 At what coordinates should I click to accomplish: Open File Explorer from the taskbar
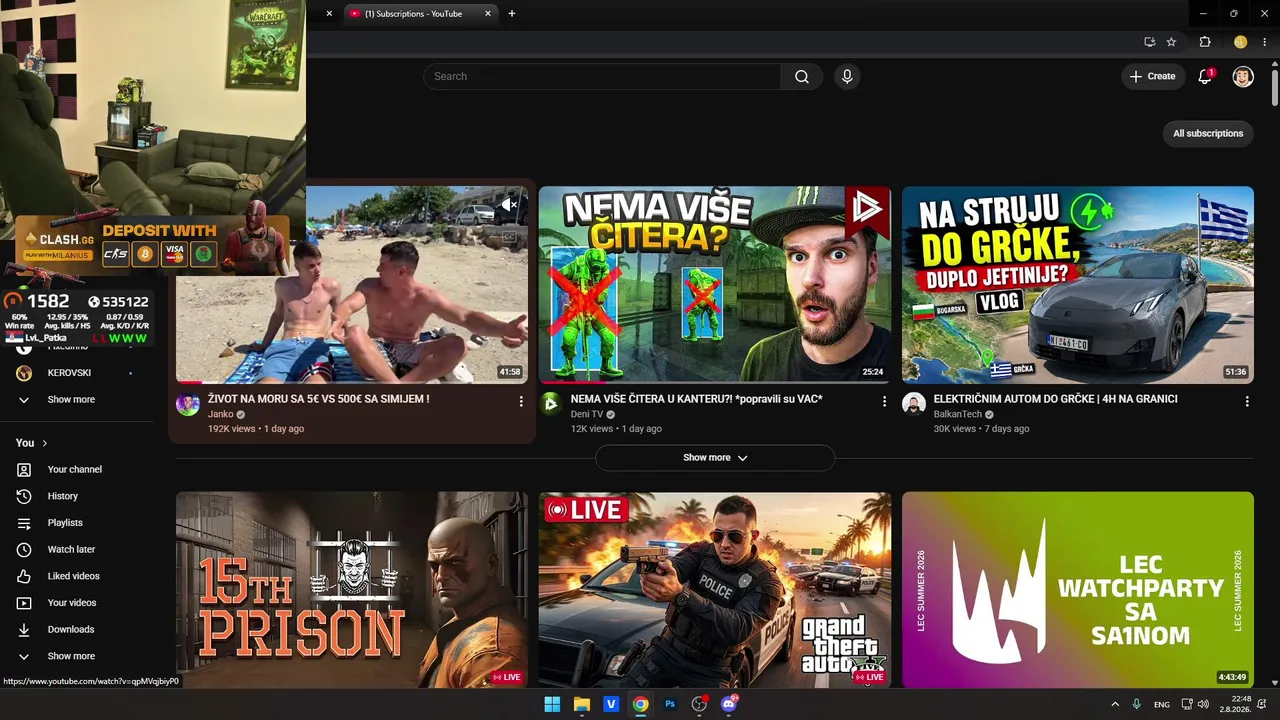coord(582,704)
